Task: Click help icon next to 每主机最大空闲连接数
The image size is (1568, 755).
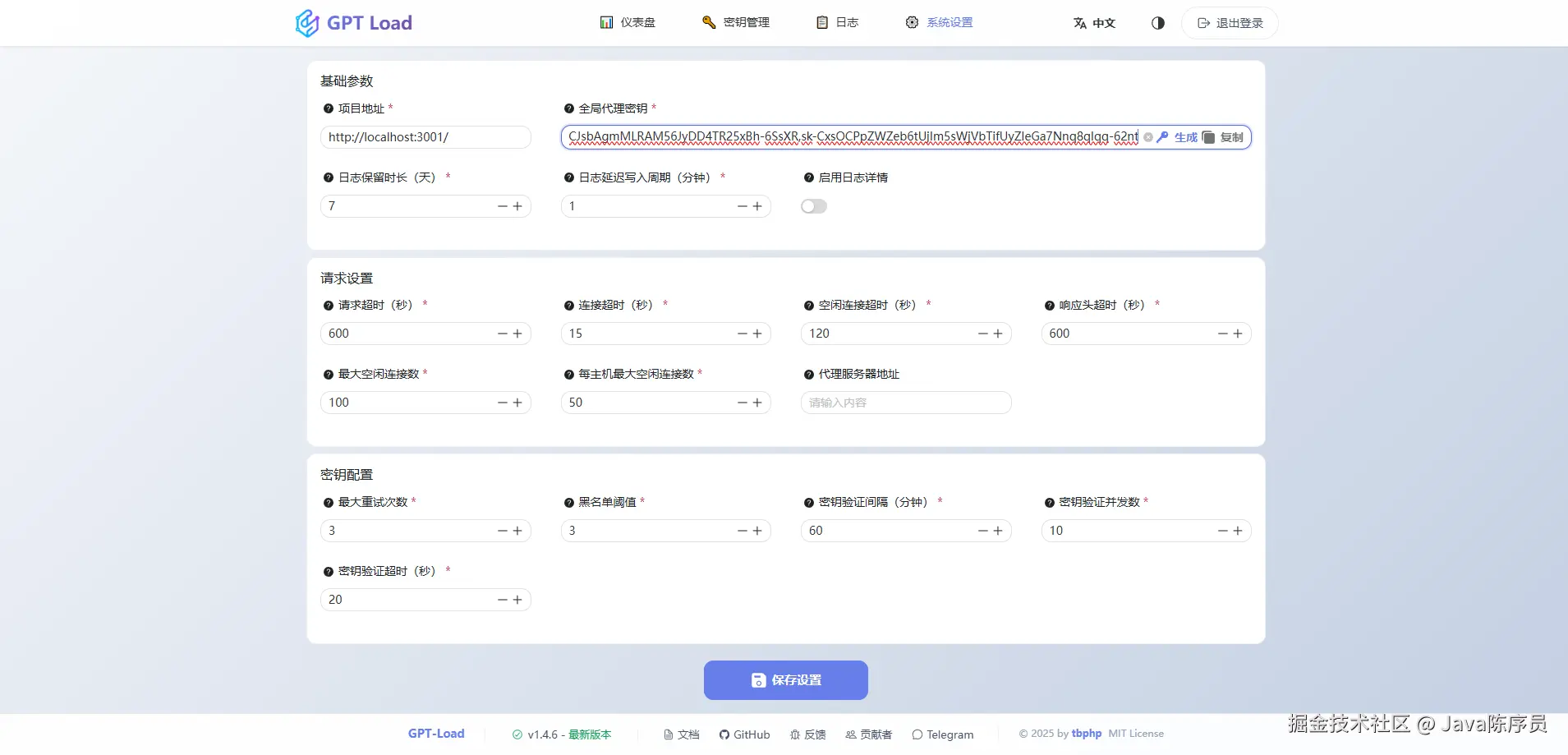Action: 568,375
